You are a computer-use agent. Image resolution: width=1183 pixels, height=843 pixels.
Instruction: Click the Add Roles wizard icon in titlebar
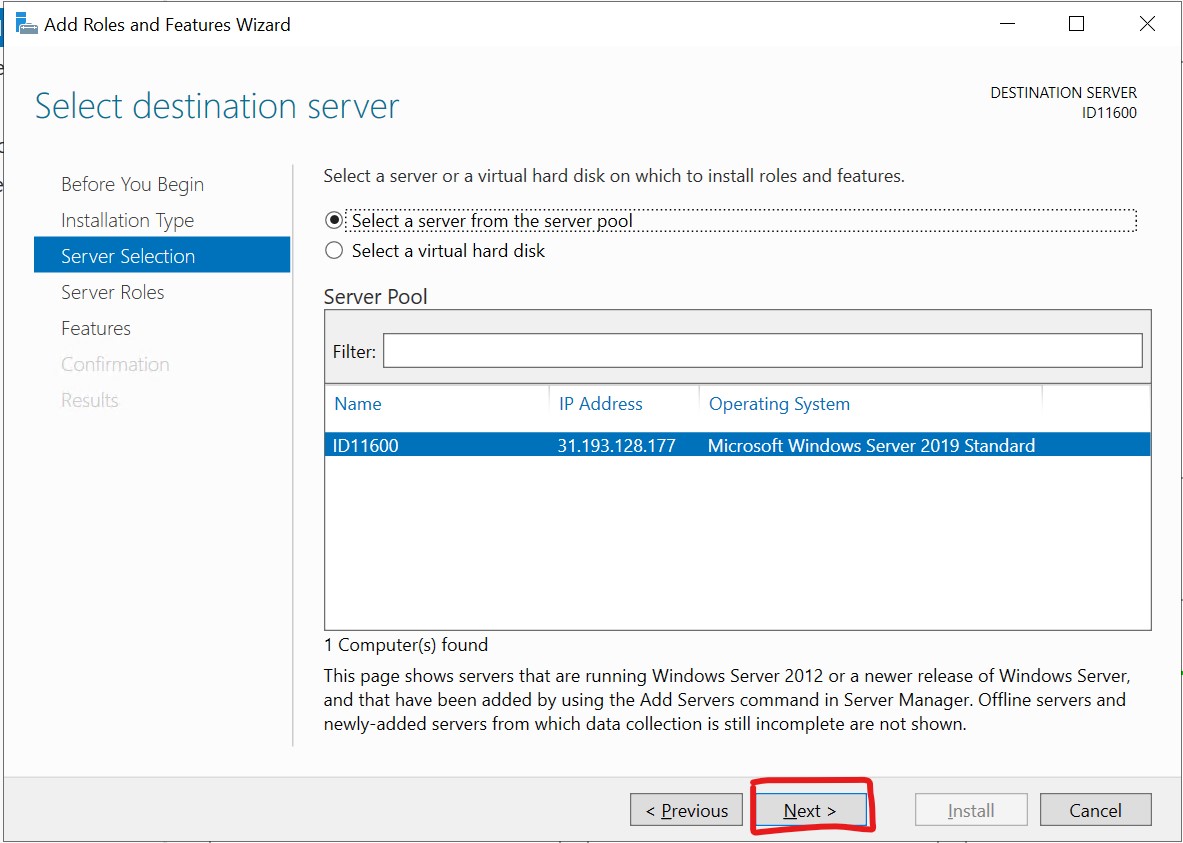pyautogui.click(x=28, y=23)
